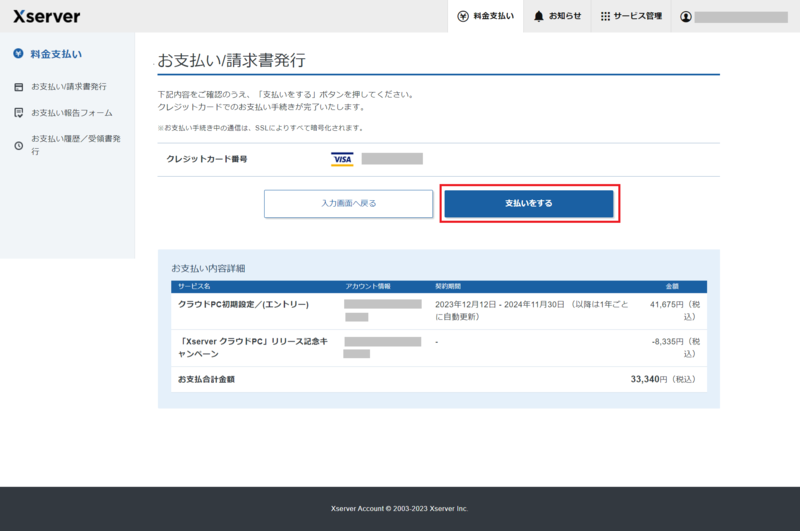Click the Xserver logo
The width and height of the screenshot is (800, 531).
(x=47, y=16)
